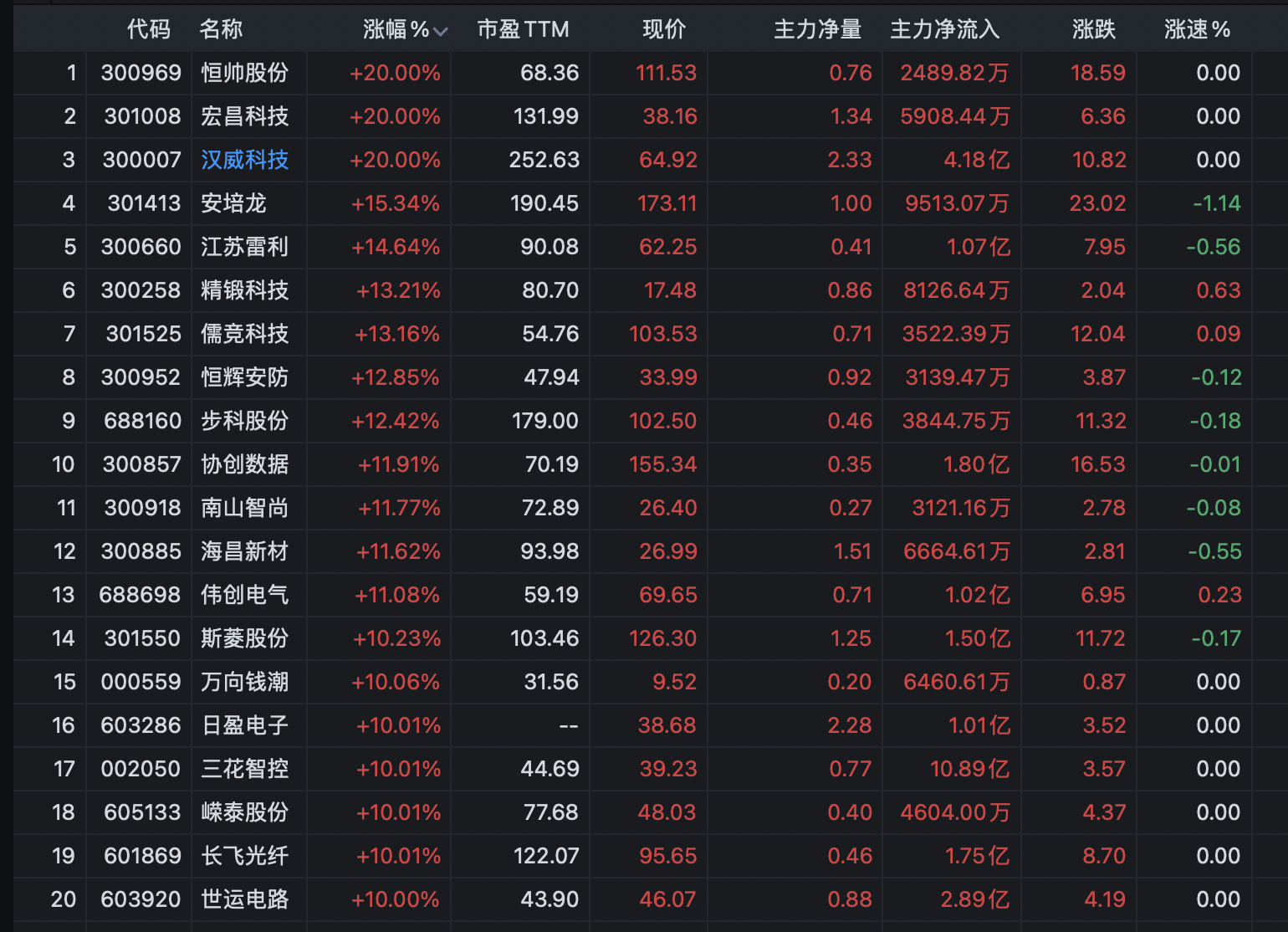Viewport: 1288px width, 932px height.
Task: Select stock code 301008 宏昌科技
Action: [142, 116]
